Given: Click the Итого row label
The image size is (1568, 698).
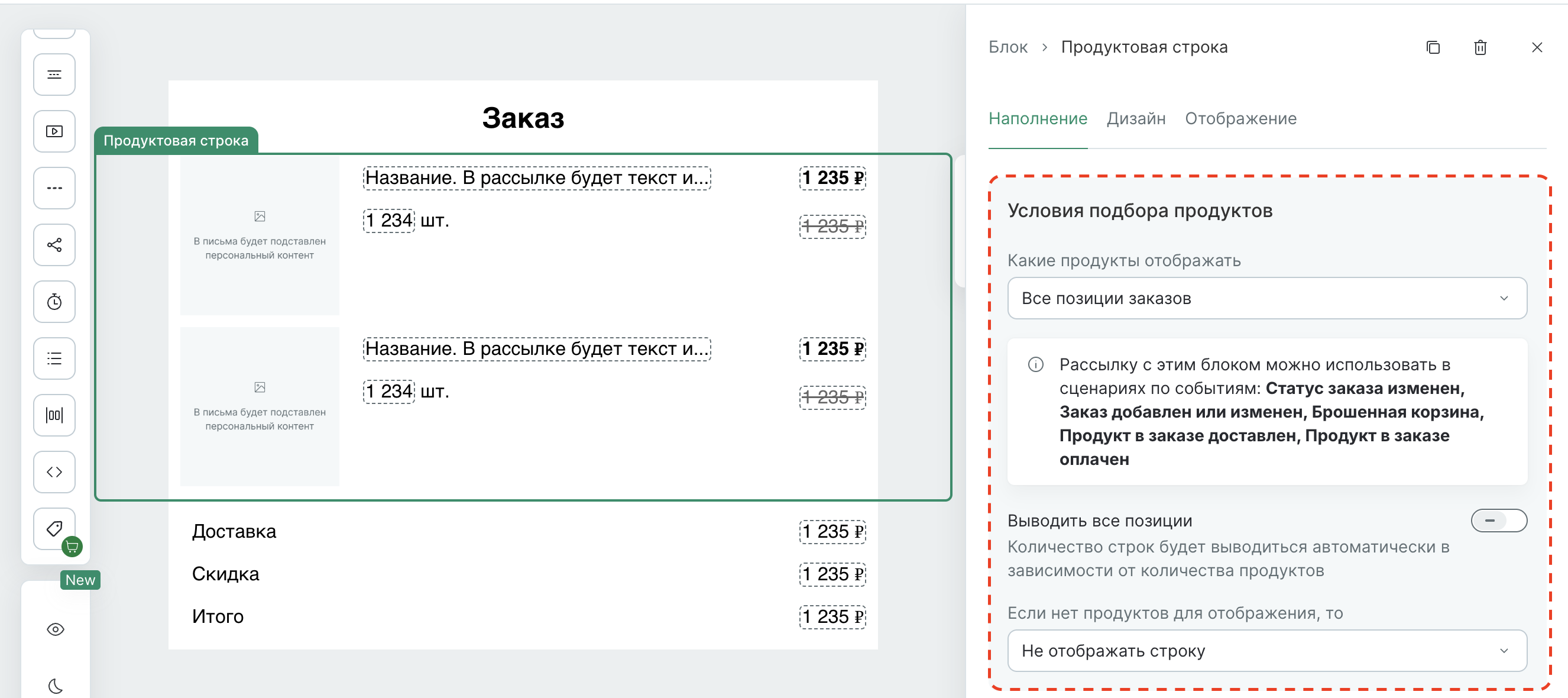Looking at the screenshot, I should [218, 616].
